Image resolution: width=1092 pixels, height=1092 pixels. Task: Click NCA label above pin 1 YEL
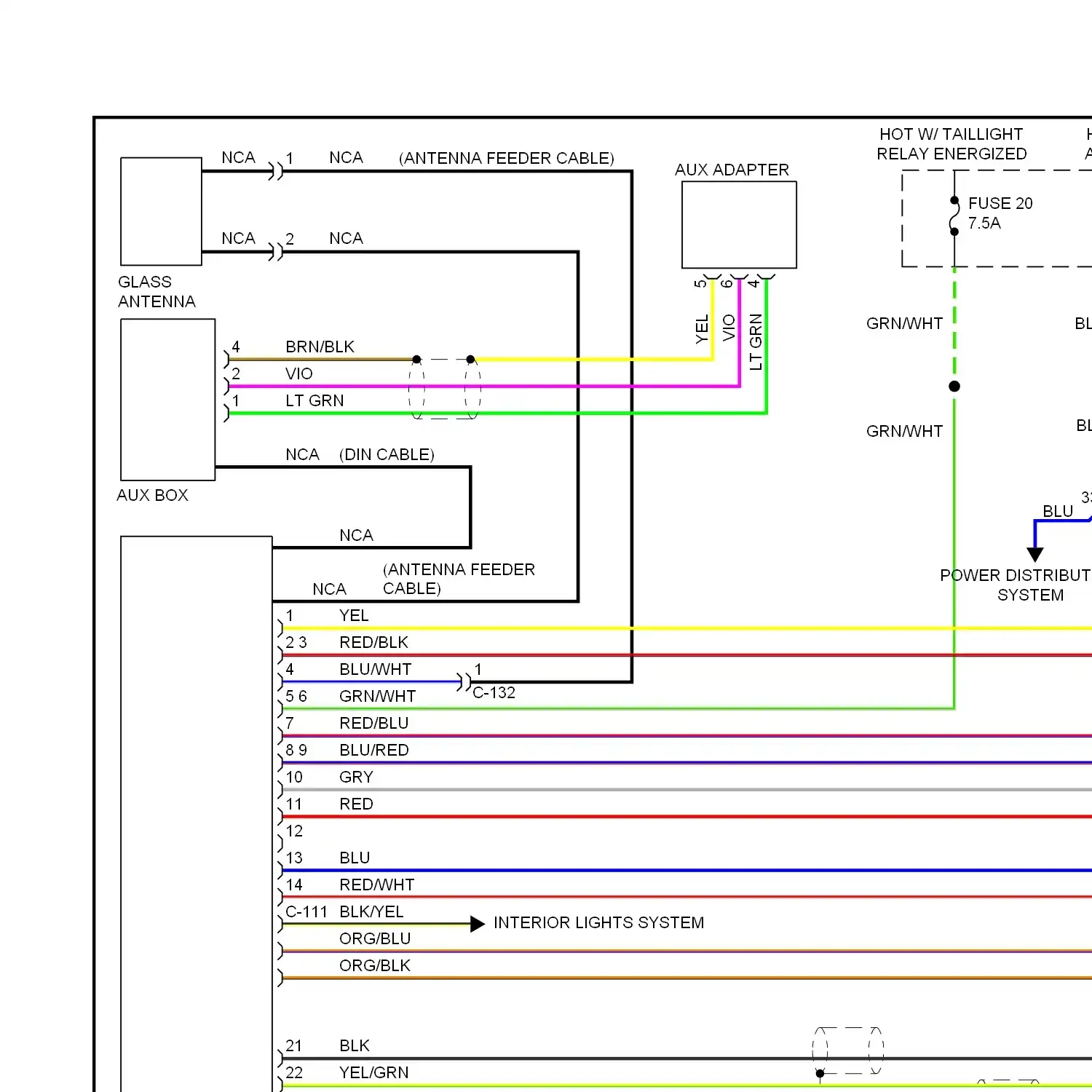[x=329, y=589]
